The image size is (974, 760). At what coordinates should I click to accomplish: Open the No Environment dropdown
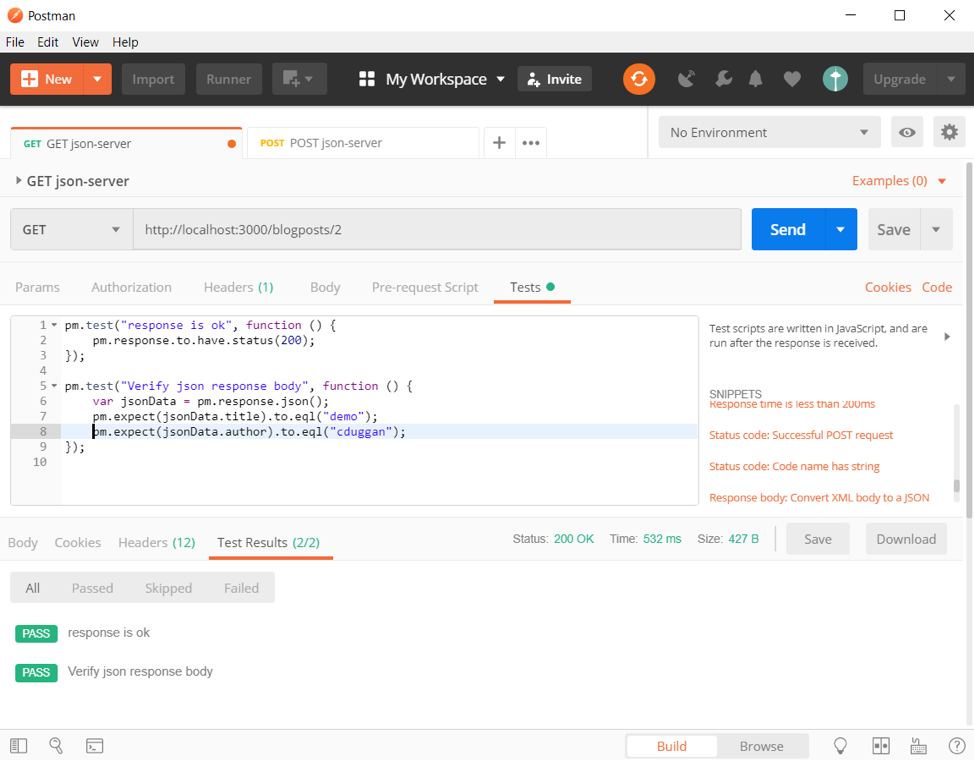(x=769, y=132)
